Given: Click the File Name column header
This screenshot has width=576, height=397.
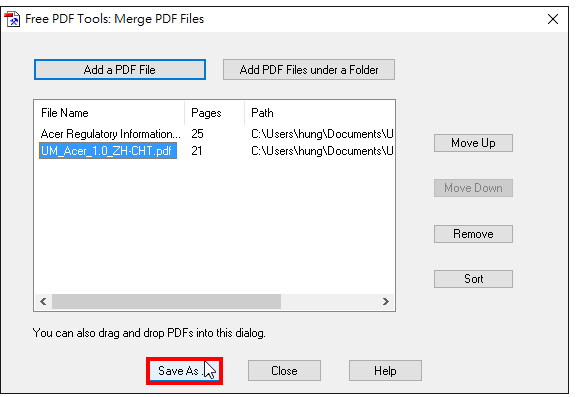Looking at the screenshot, I should [109, 113].
